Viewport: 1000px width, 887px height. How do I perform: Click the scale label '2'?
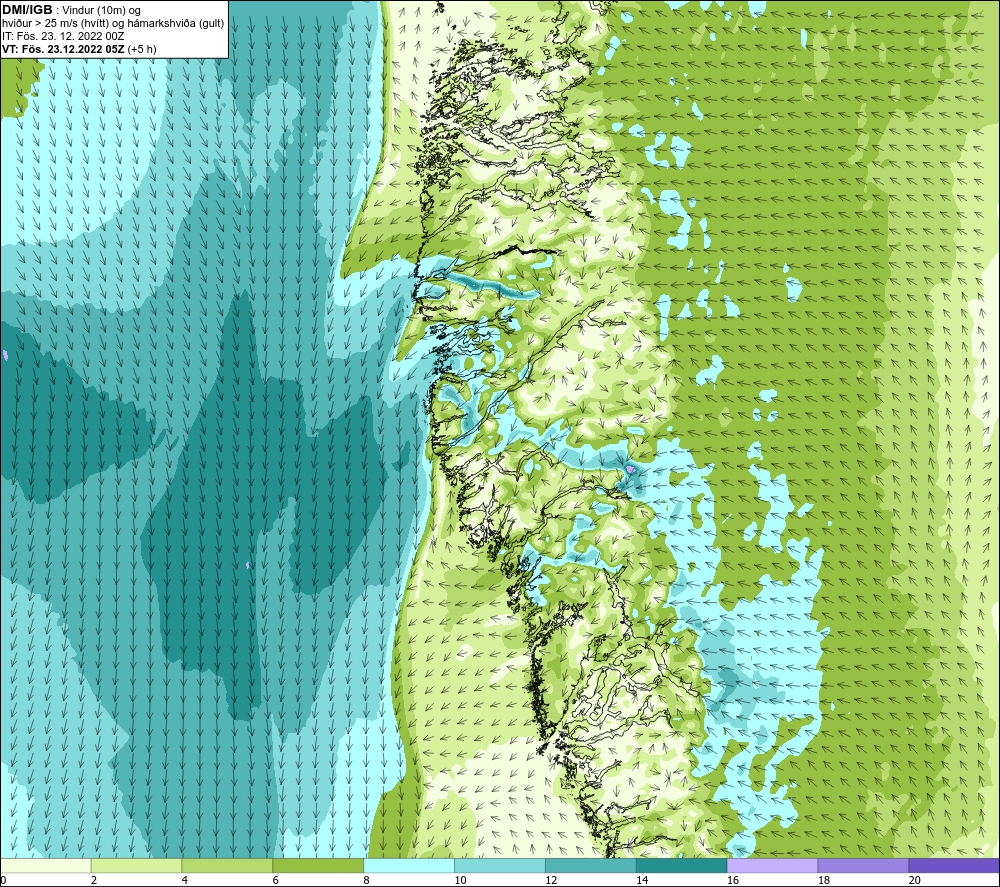tap(94, 881)
